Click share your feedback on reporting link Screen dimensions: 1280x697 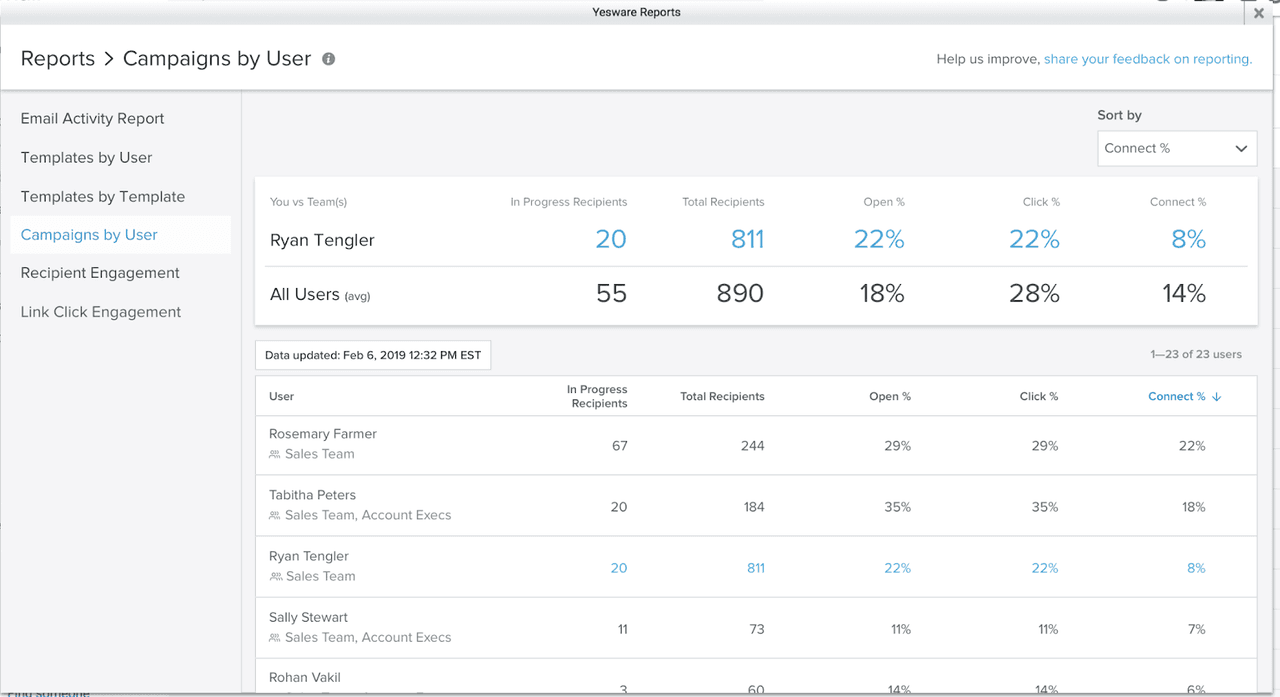point(1147,59)
